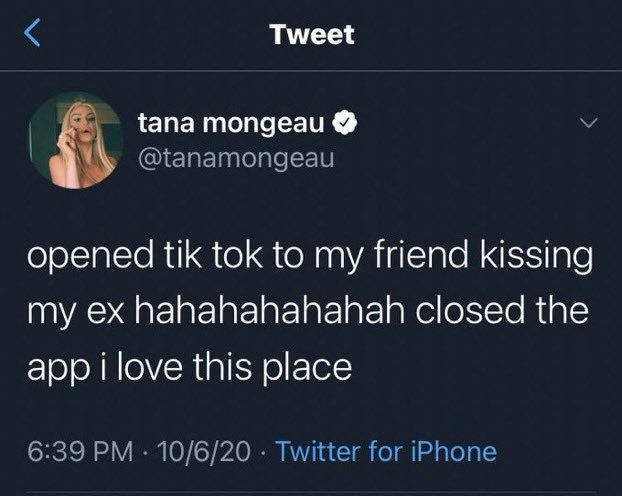Click the Twitter for iPhone source link
Viewport: 622px width, 496px height.
pyautogui.click(x=385, y=451)
